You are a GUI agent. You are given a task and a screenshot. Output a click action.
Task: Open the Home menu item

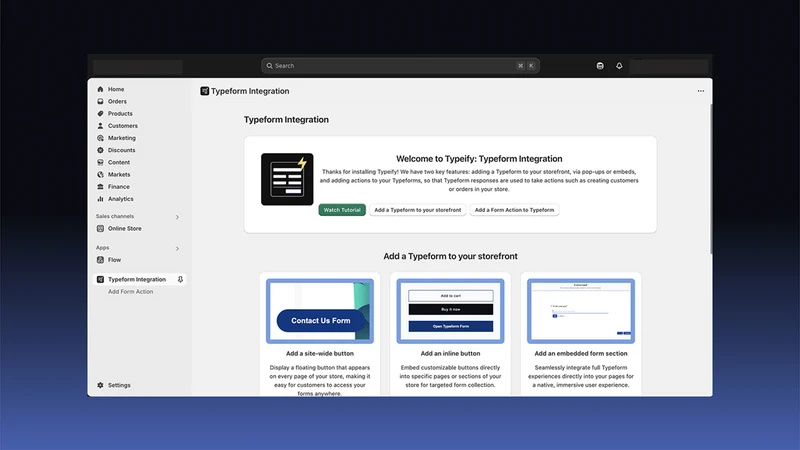[x=116, y=89]
